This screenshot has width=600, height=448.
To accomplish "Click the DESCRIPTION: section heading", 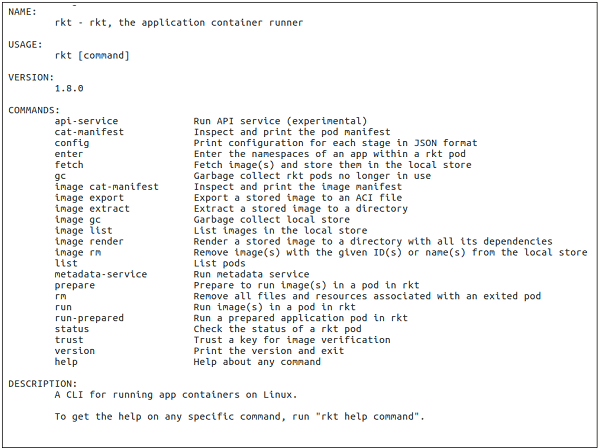I will 43,383.
